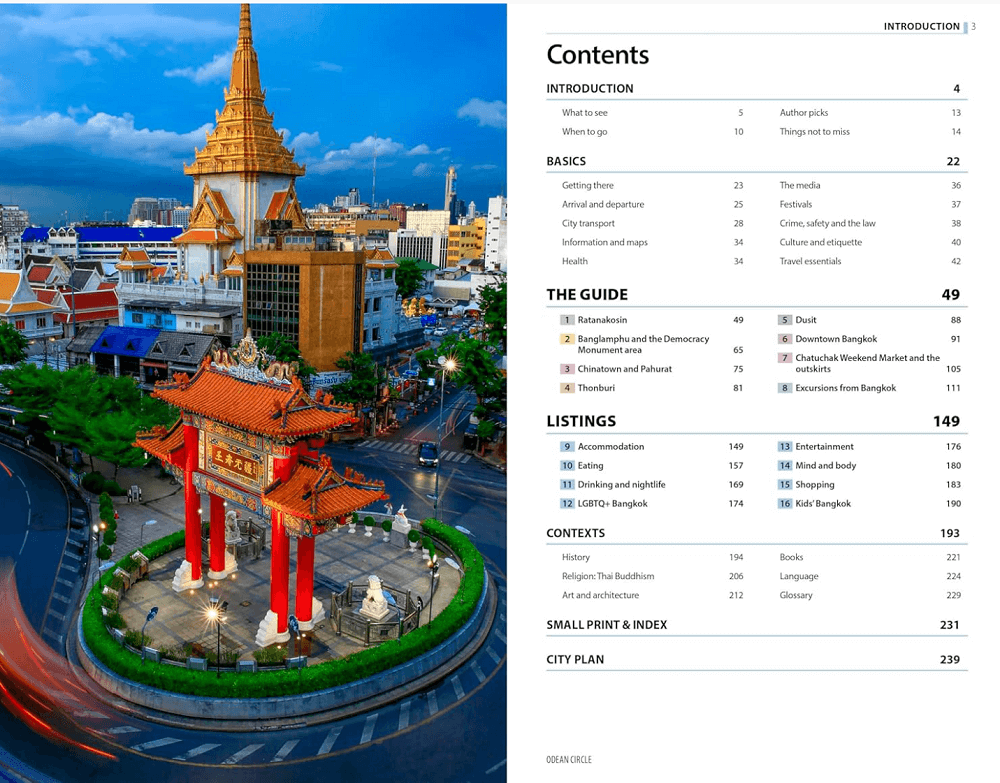1000x783 pixels.
Task: Click the number 4 badge next to Thonburi
Action: (x=567, y=388)
